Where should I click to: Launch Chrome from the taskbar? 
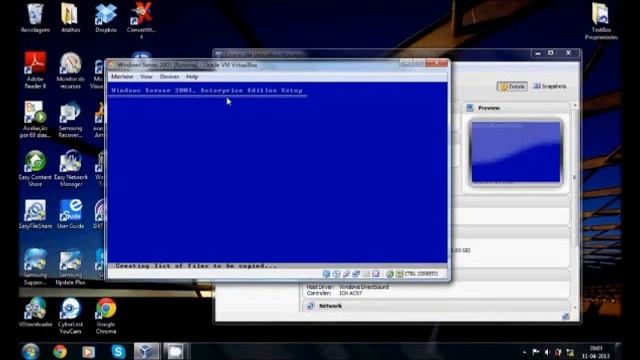click(x=60, y=351)
